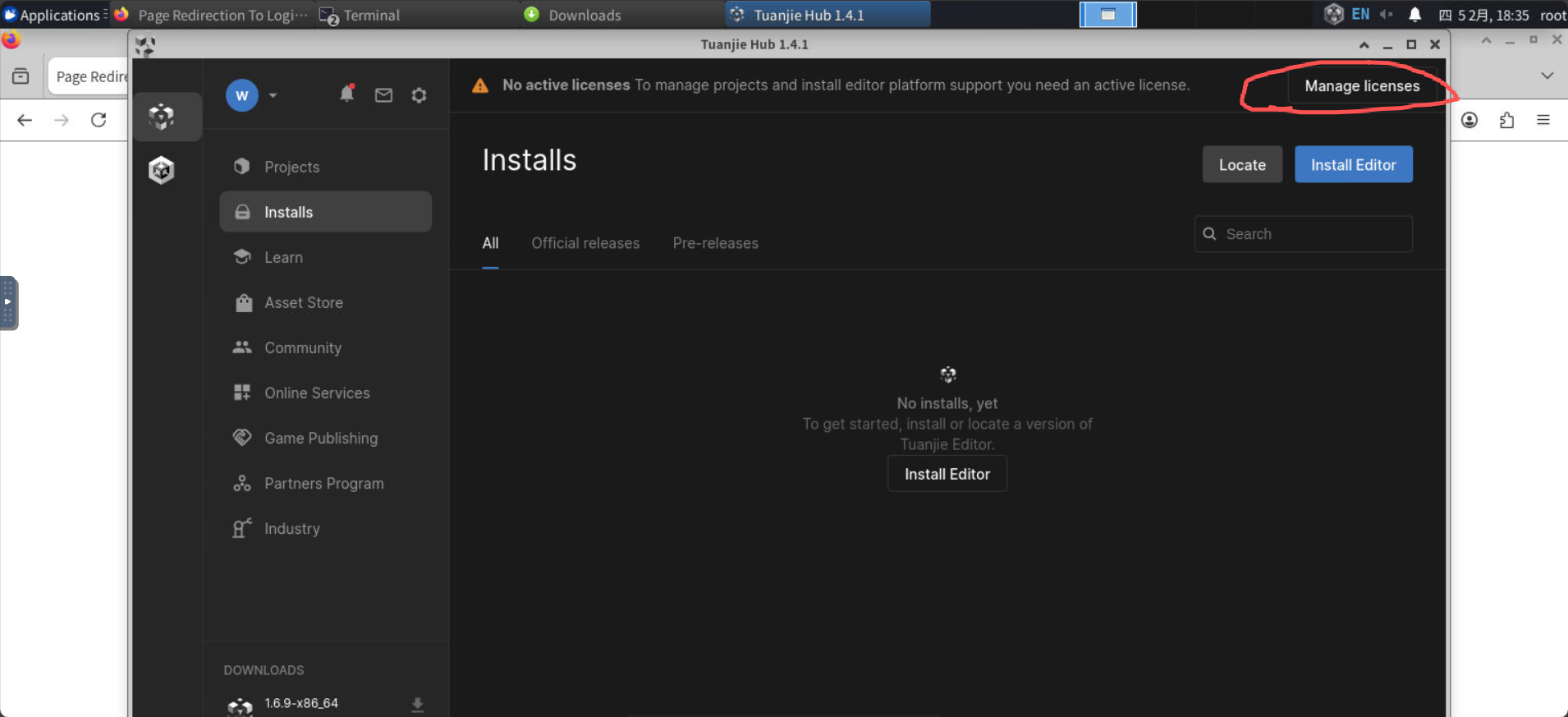Switch to Terminal in the taskbar

pos(417,15)
